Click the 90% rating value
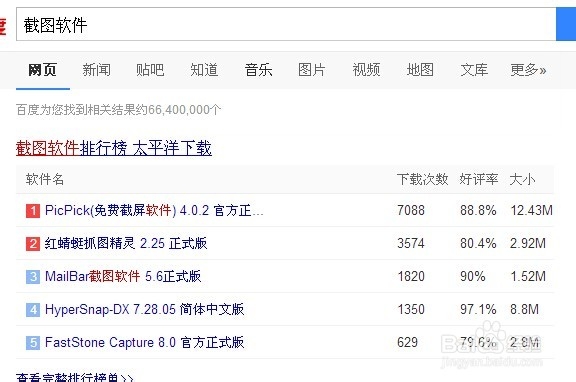This screenshot has width=576, height=382. 473,276
